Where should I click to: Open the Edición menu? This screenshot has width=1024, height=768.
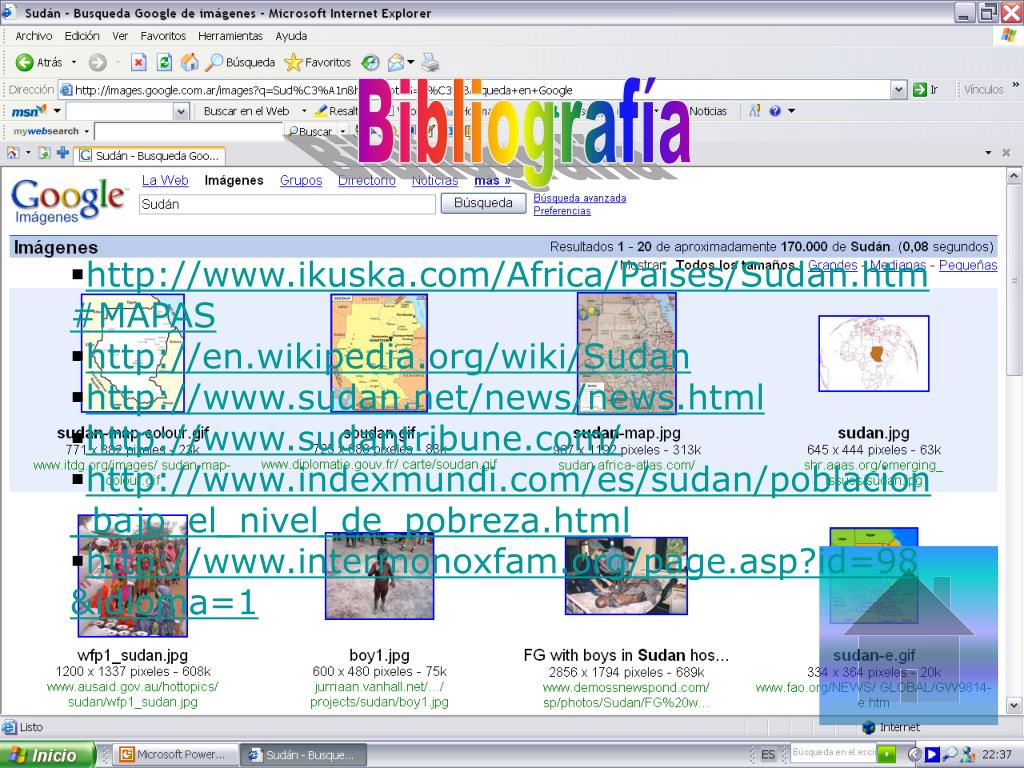pyautogui.click(x=82, y=36)
